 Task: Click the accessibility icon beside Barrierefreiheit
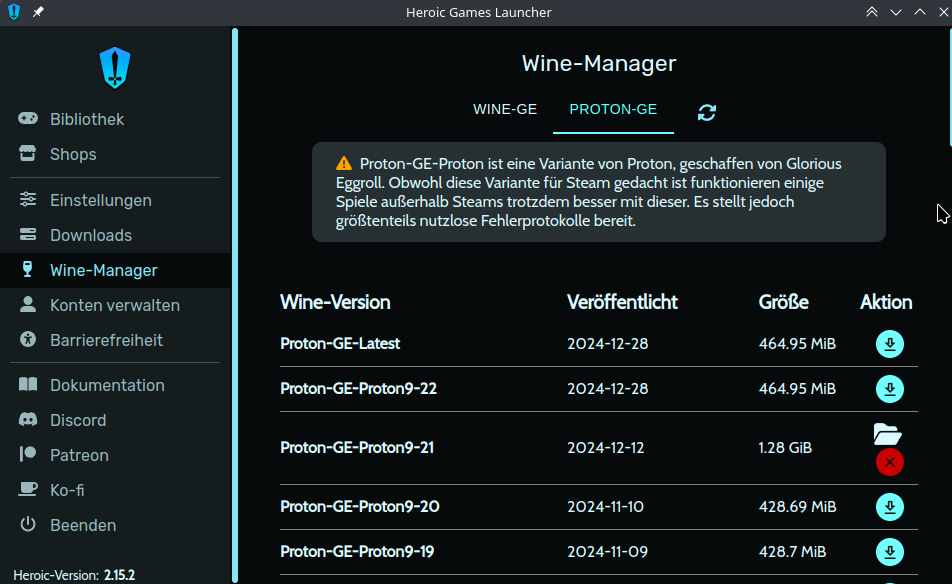tap(28, 339)
